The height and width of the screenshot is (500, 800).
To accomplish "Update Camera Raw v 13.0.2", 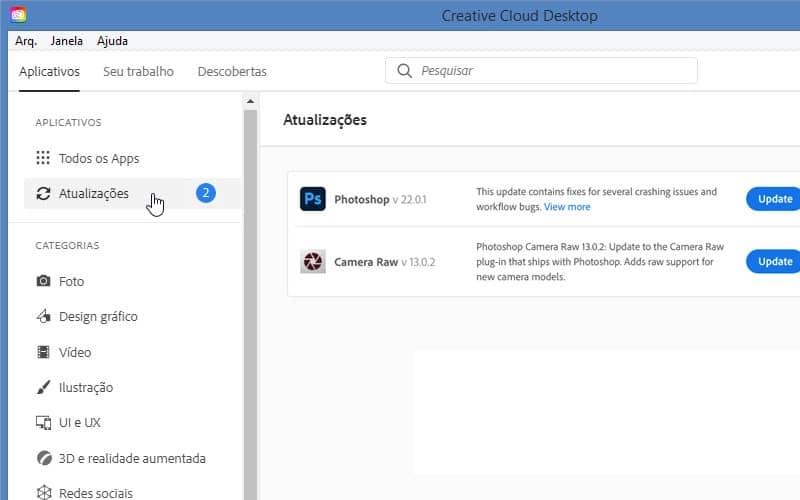I will coord(773,261).
